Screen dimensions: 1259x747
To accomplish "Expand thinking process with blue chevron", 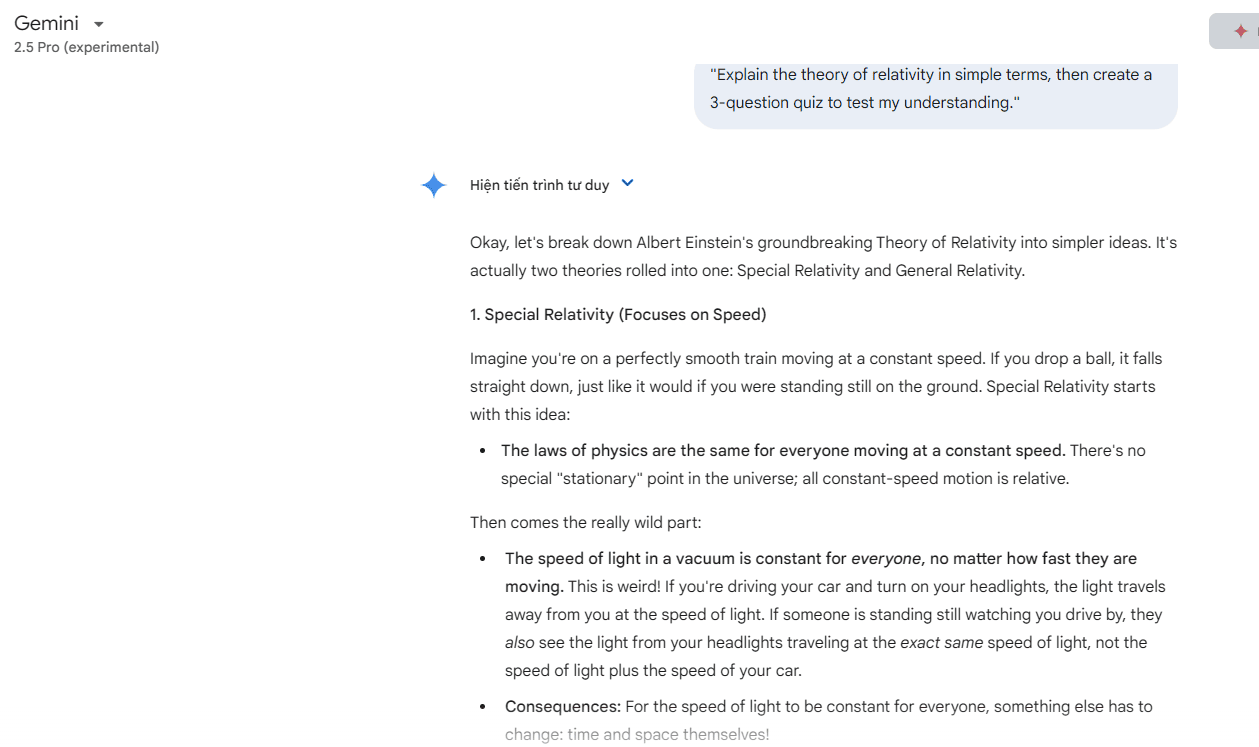I will pos(627,183).
